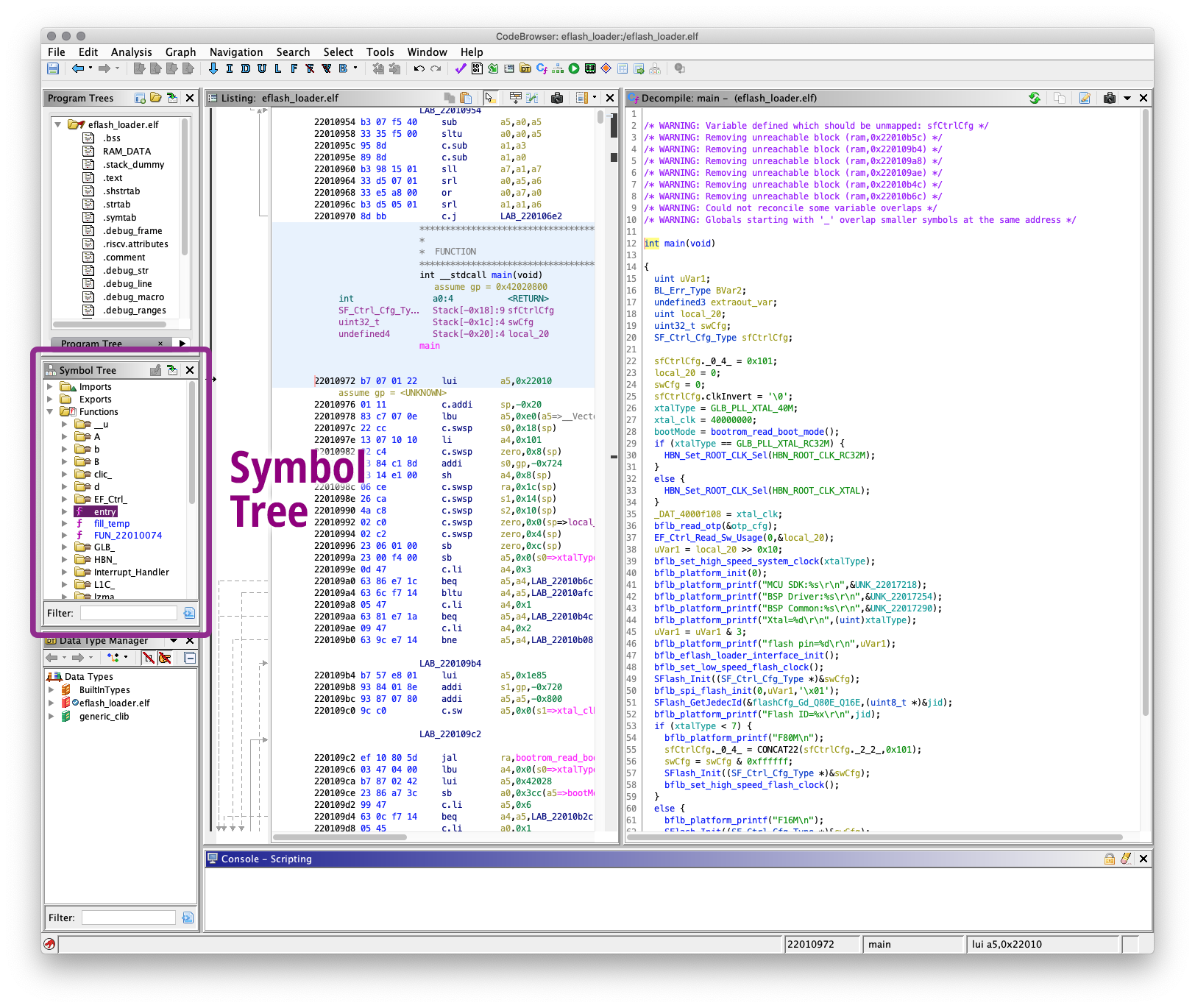The width and height of the screenshot is (1195, 1008).
Task: Click Data Type Manager collapse-all icon
Action: (190, 658)
